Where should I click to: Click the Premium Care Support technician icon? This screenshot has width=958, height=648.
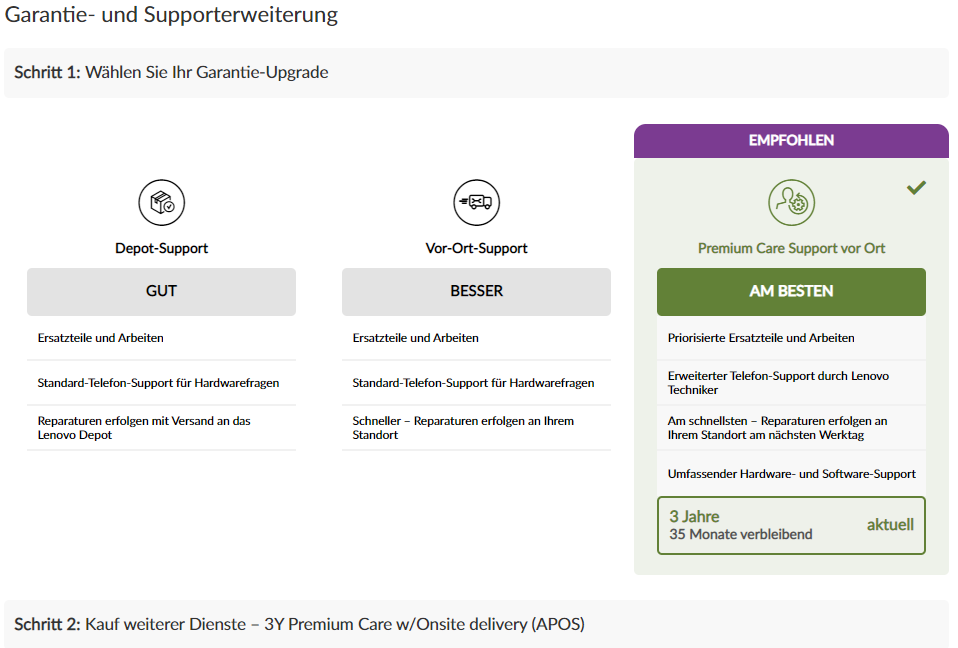click(x=791, y=203)
